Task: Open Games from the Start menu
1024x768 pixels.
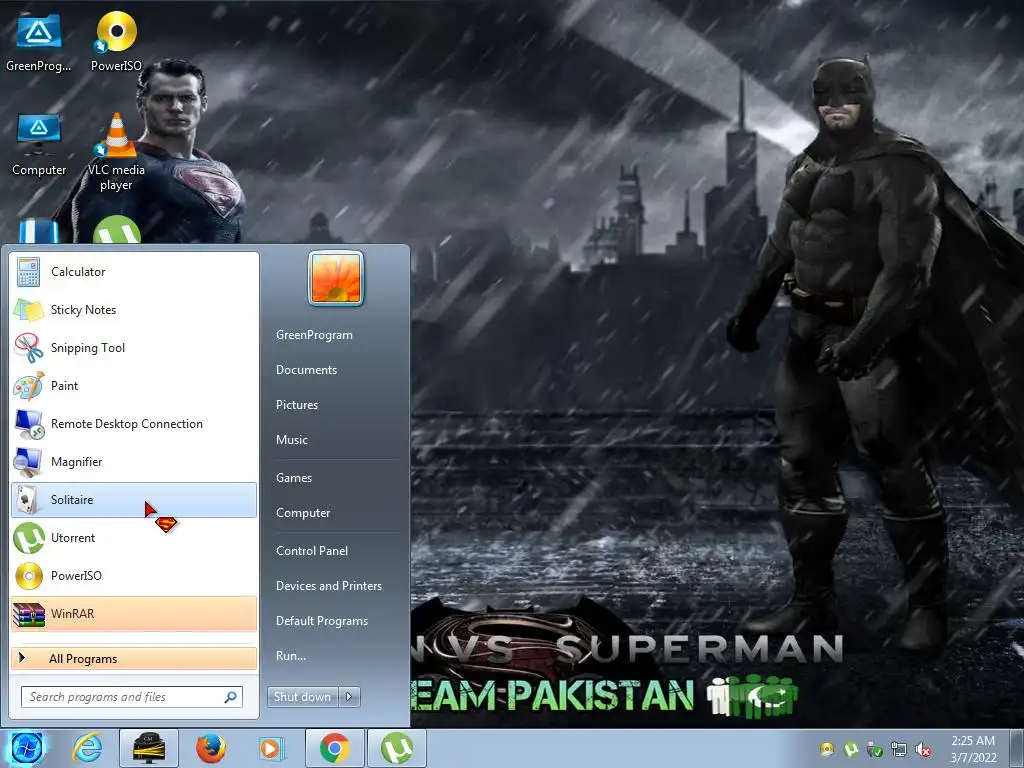Action: point(294,478)
